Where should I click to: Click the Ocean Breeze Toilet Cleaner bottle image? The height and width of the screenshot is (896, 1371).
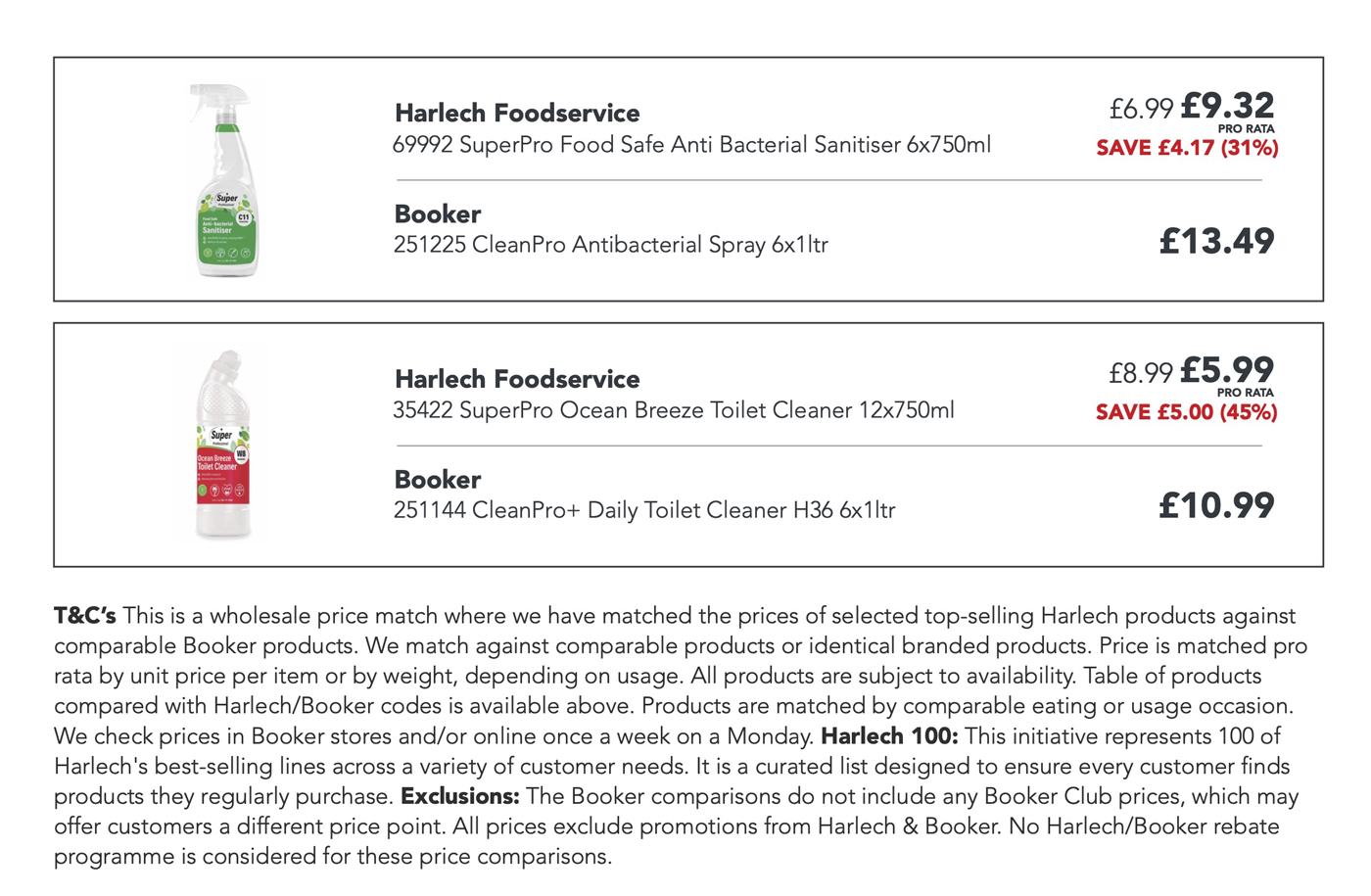click(224, 444)
